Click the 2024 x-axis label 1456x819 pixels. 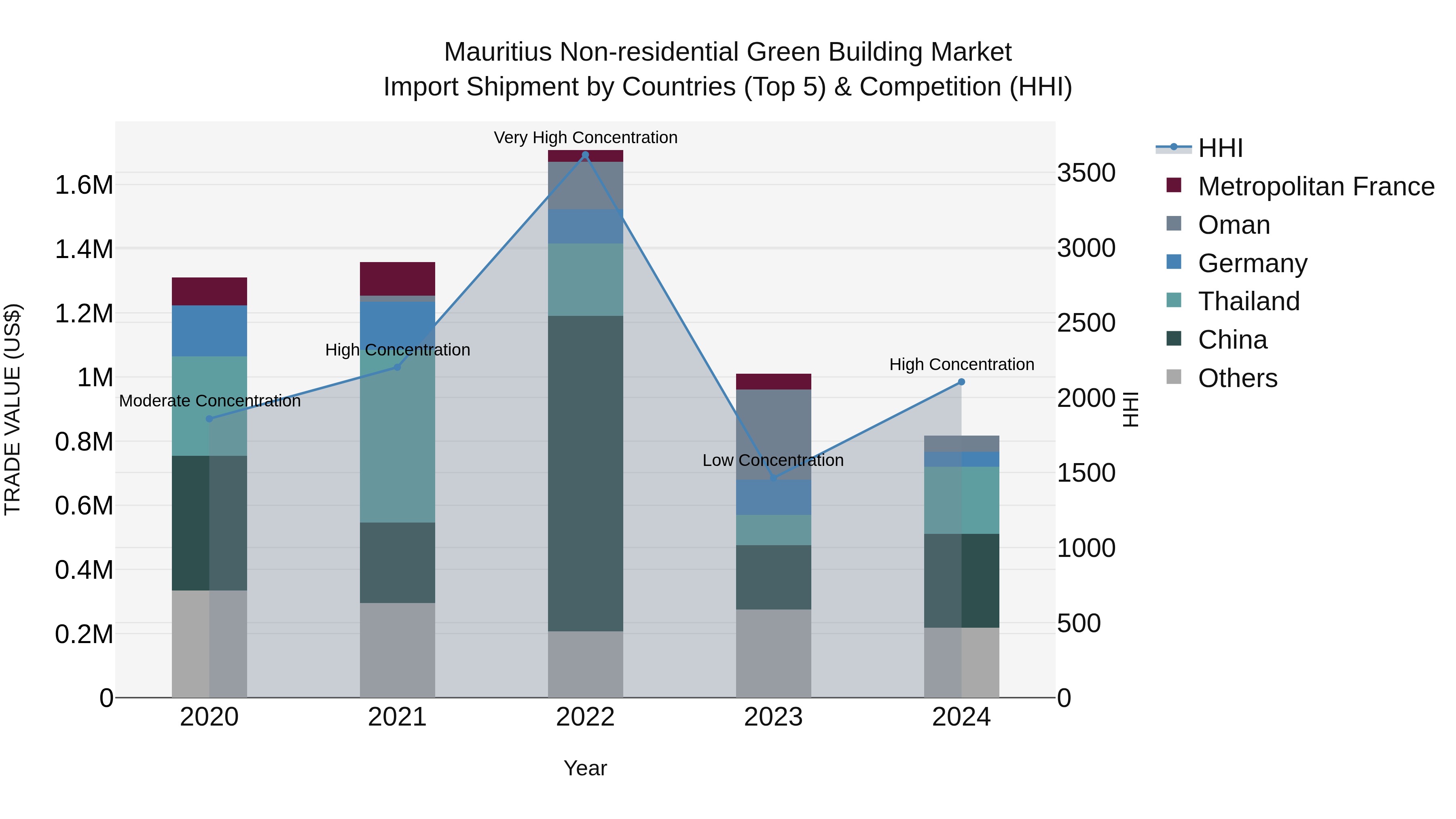pyautogui.click(x=961, y=717)
